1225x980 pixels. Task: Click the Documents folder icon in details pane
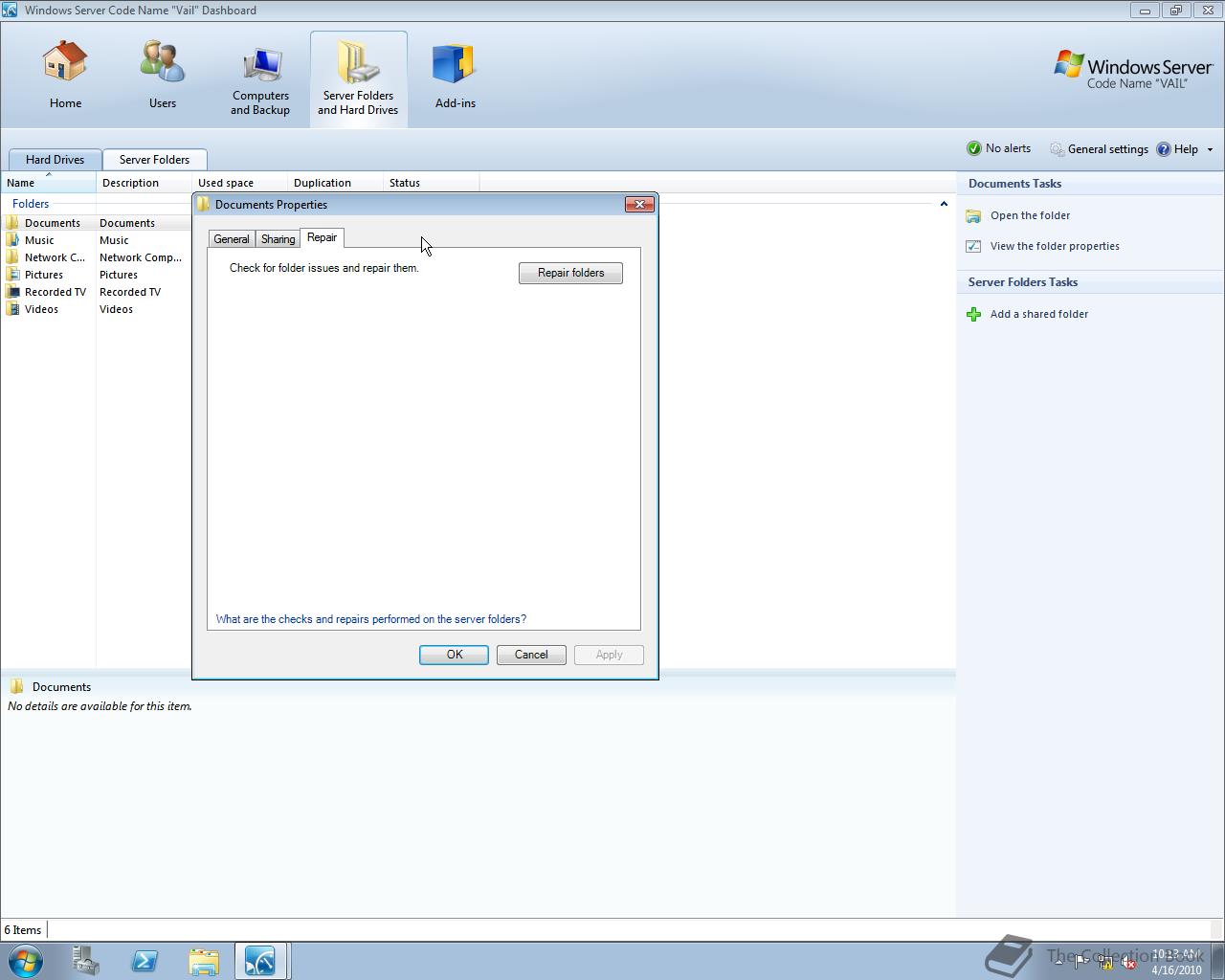point(16,686)
